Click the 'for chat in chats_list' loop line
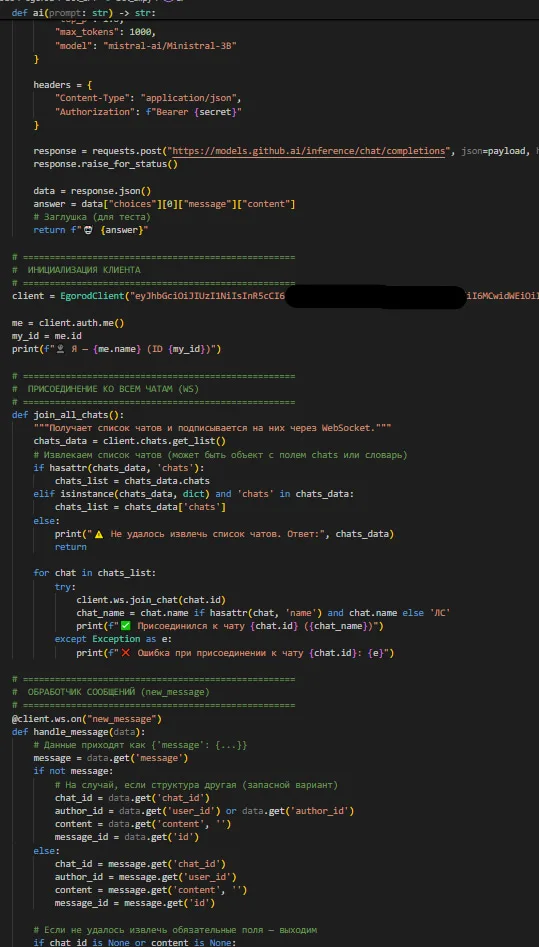Screen dimensions: 539x947 coord(95,573)
